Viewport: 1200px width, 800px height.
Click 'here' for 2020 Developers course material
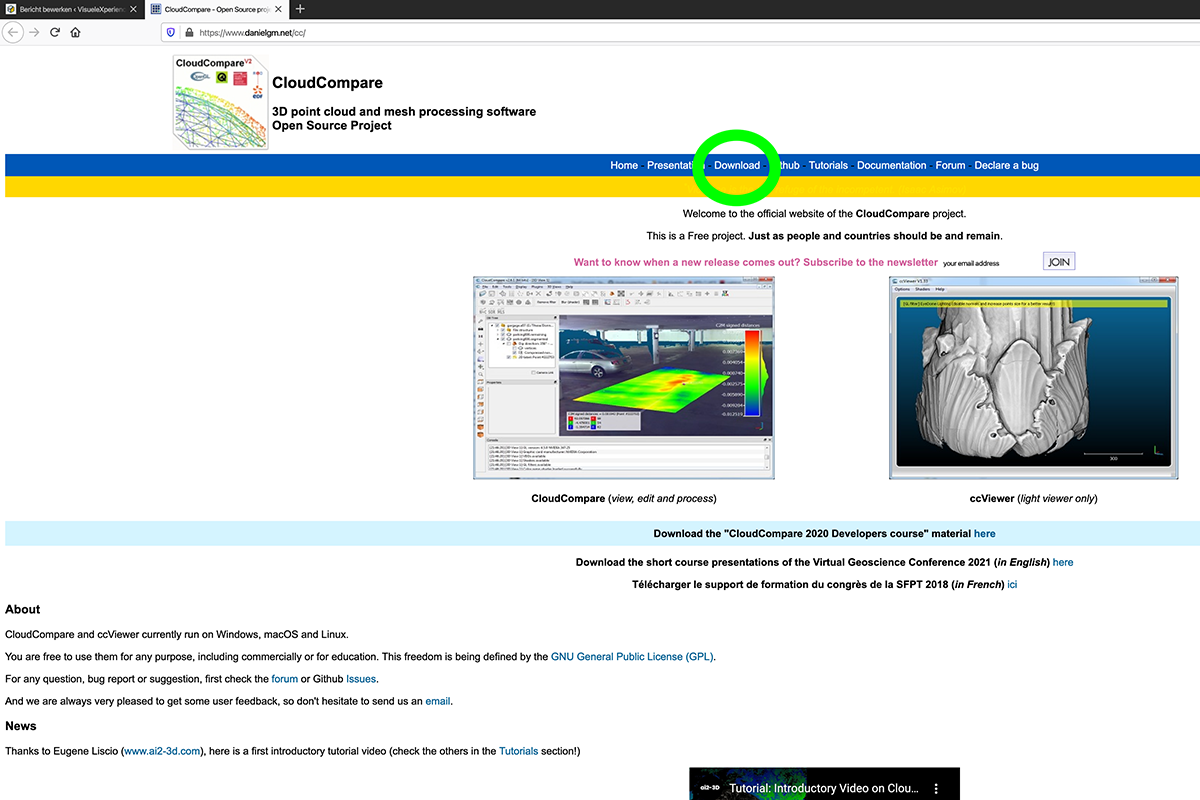tap(985, 534)
